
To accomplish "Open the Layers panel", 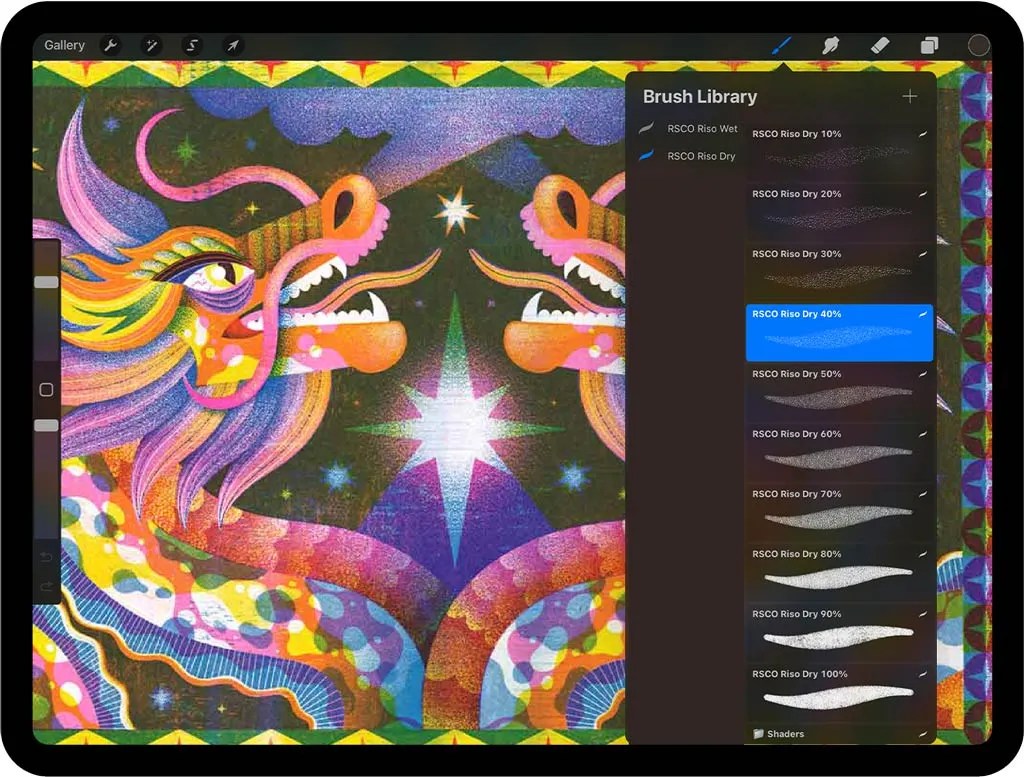I will (x=929, y=45).
